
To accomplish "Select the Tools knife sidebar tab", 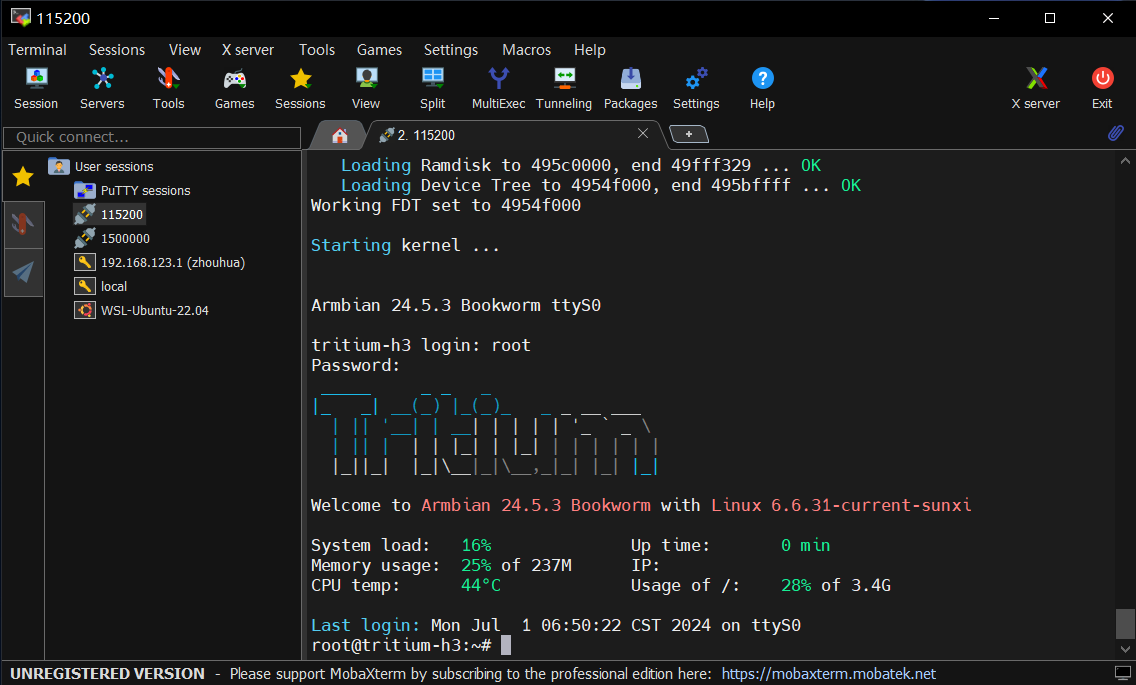I will [x=23, y=225].
